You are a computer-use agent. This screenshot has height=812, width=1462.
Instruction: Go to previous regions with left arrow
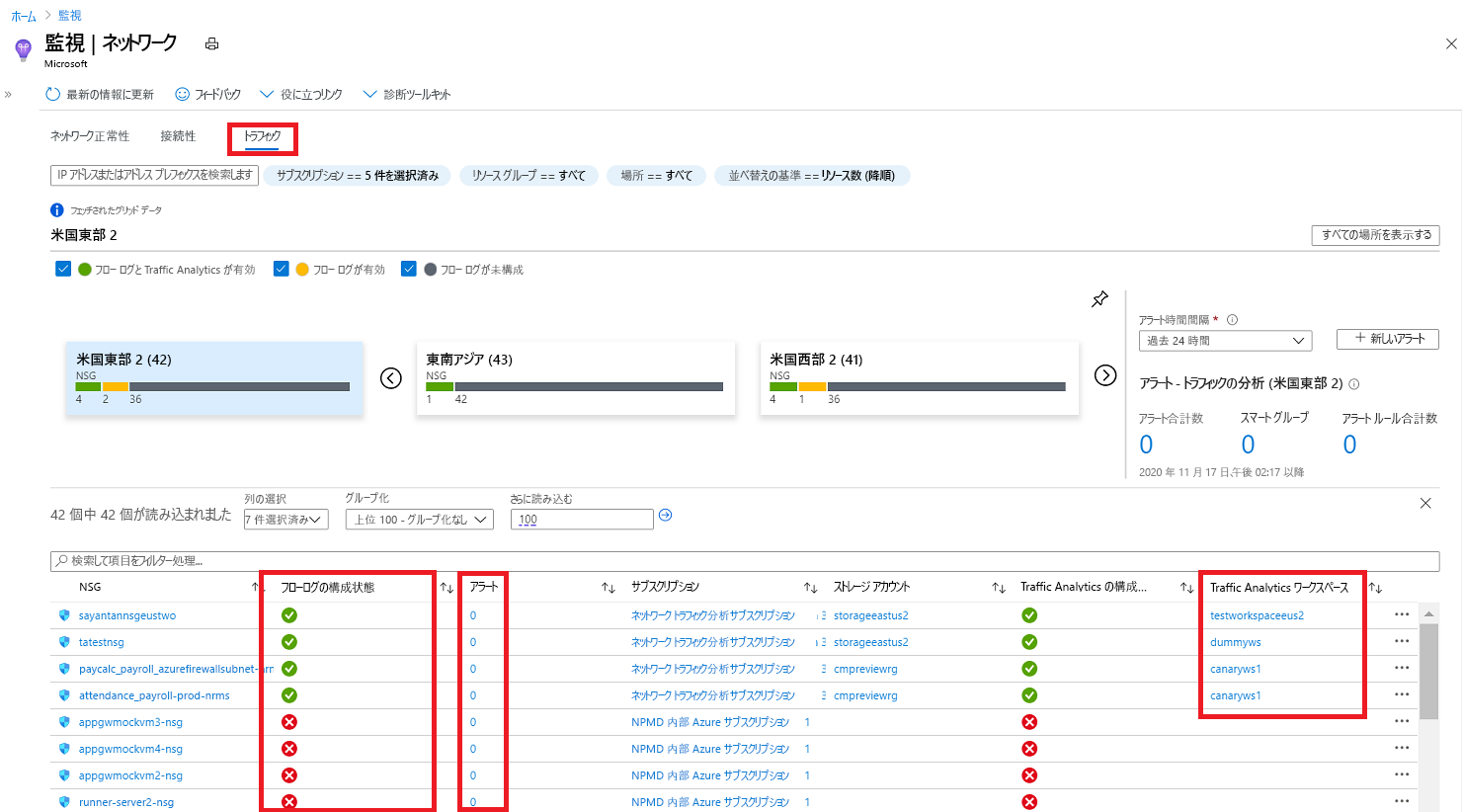pyautogui.click(x=391, y=378)
